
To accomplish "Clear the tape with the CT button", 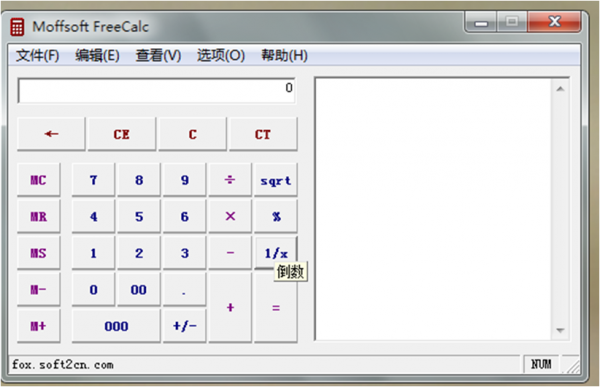I will point(263,134).
